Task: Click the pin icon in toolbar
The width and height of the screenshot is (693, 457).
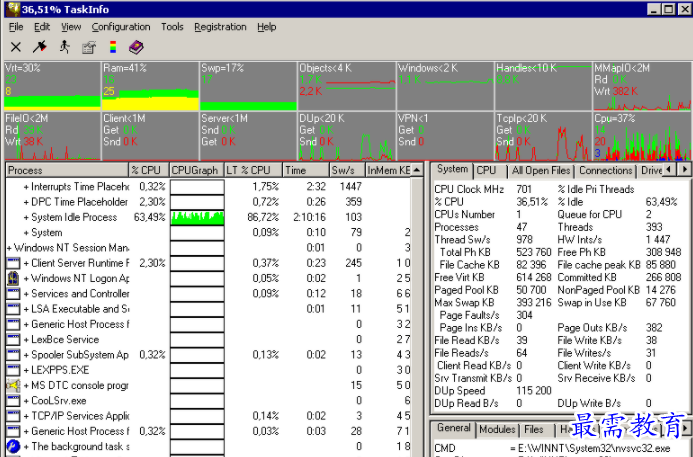Action: tap(39, 47)
